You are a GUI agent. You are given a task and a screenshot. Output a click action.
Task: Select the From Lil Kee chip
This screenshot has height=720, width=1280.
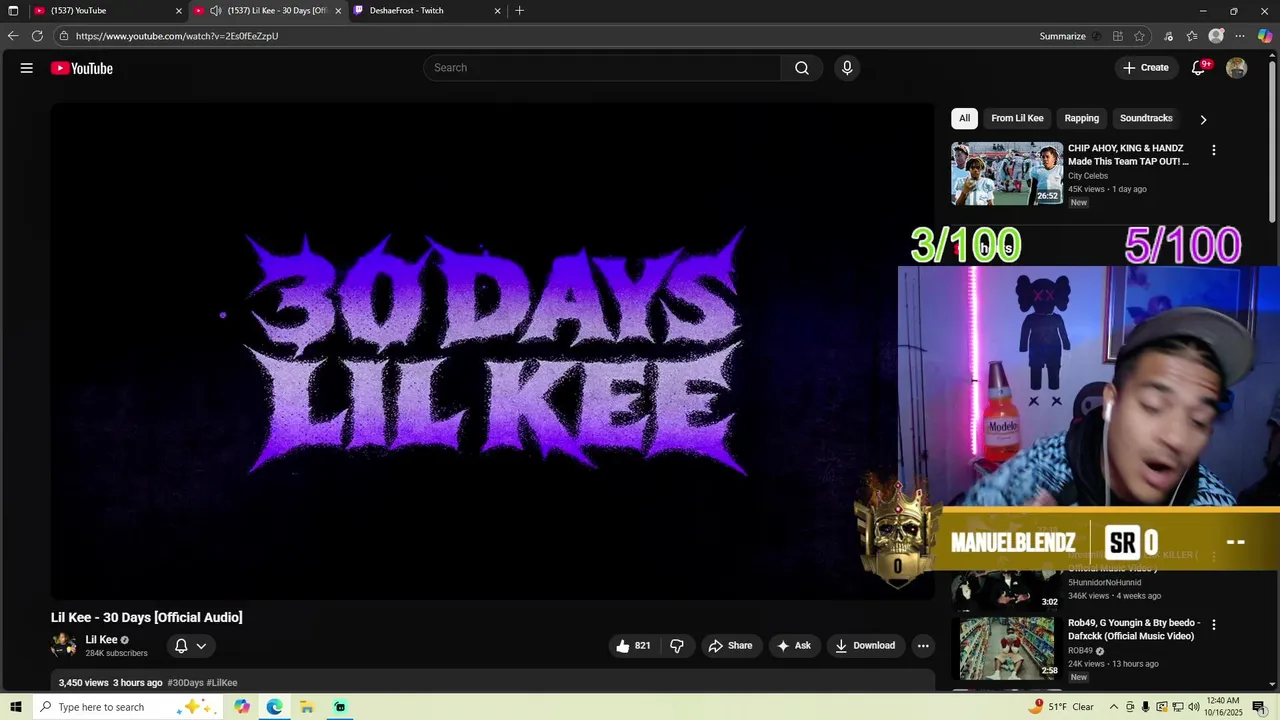pos(1017,118)
